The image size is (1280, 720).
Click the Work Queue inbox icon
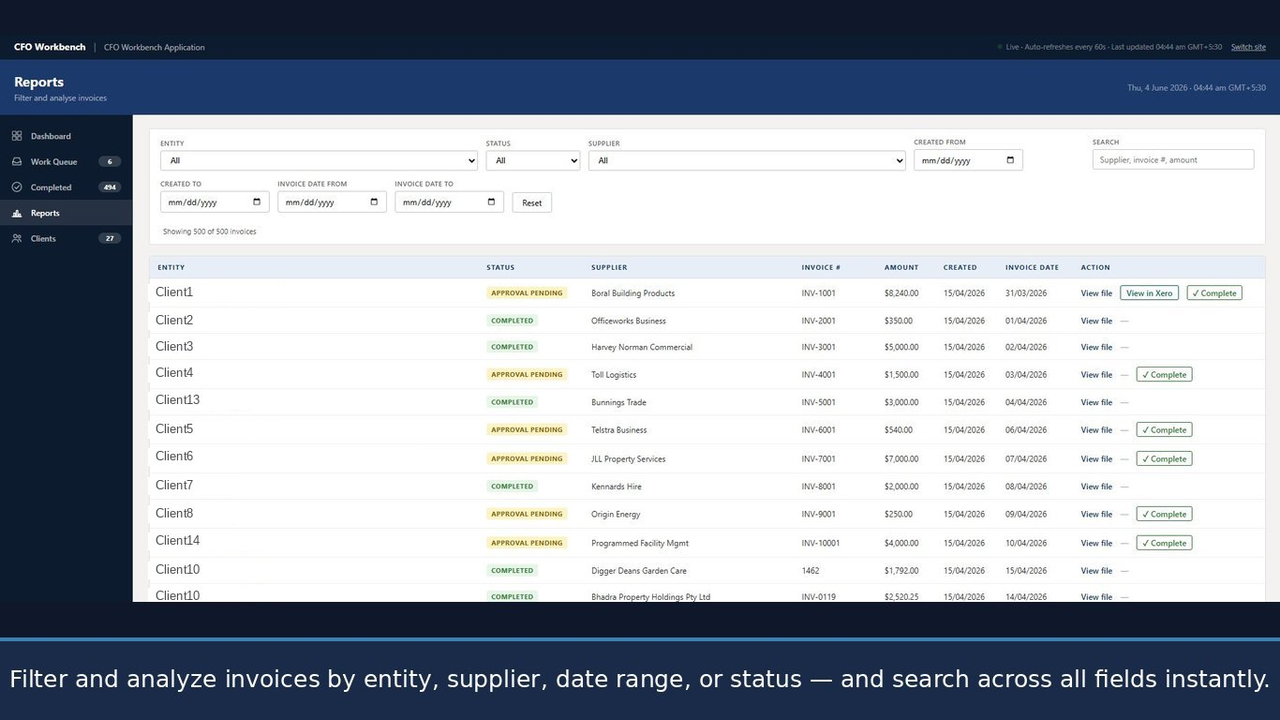coord(17,162)
